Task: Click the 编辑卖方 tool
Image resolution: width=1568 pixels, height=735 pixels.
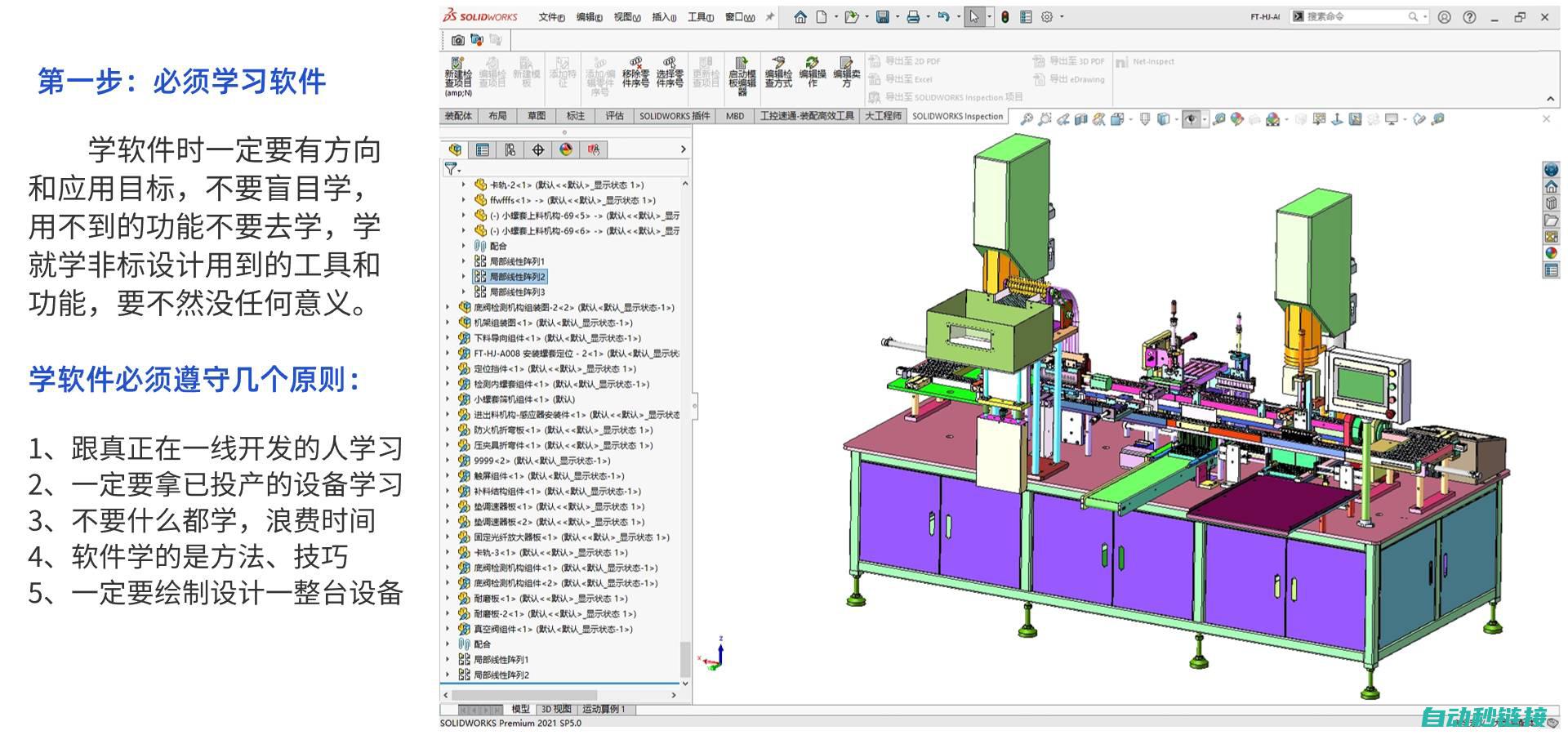Action: 847,73
